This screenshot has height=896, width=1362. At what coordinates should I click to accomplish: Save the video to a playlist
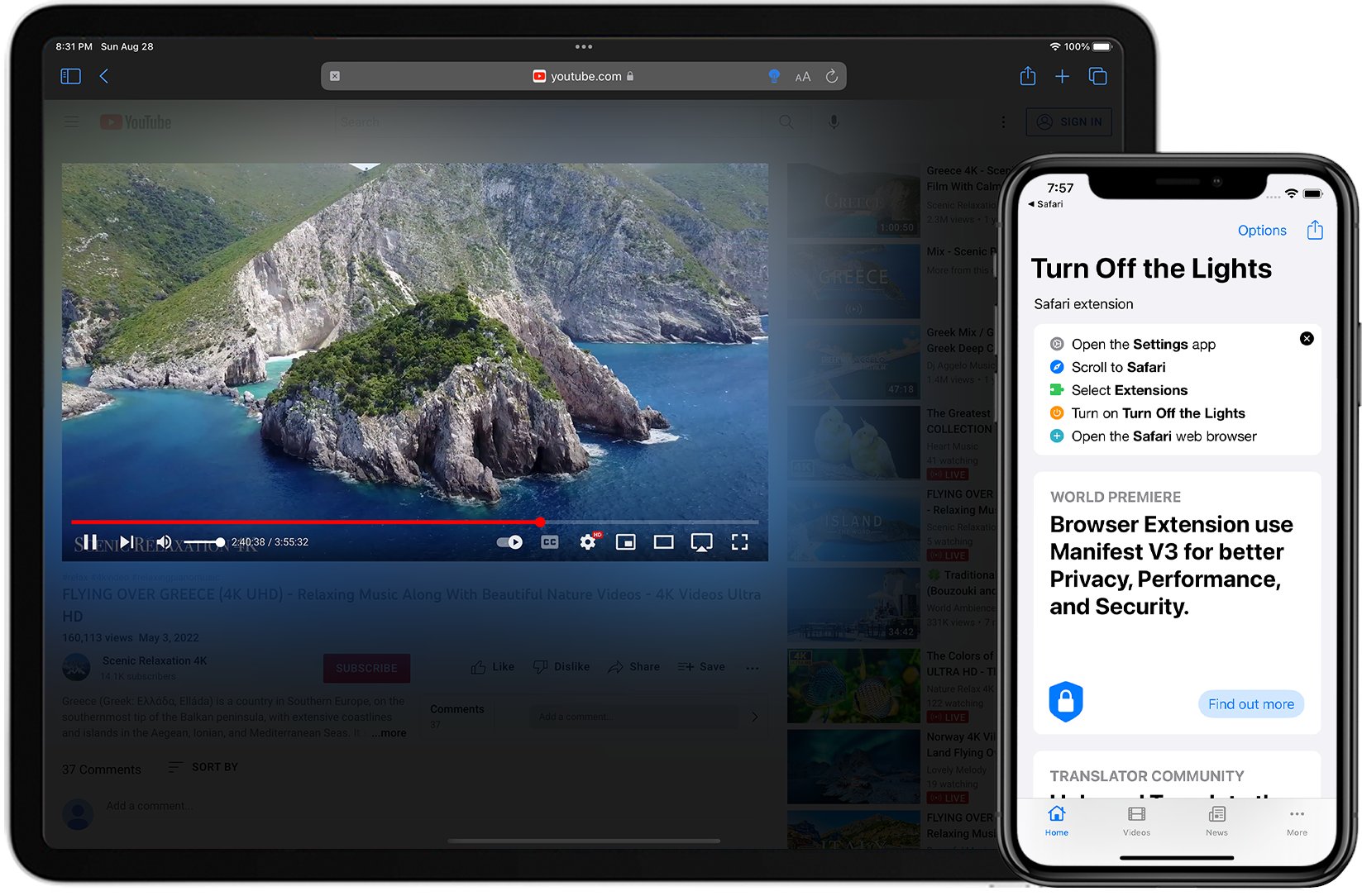(701, 667)
